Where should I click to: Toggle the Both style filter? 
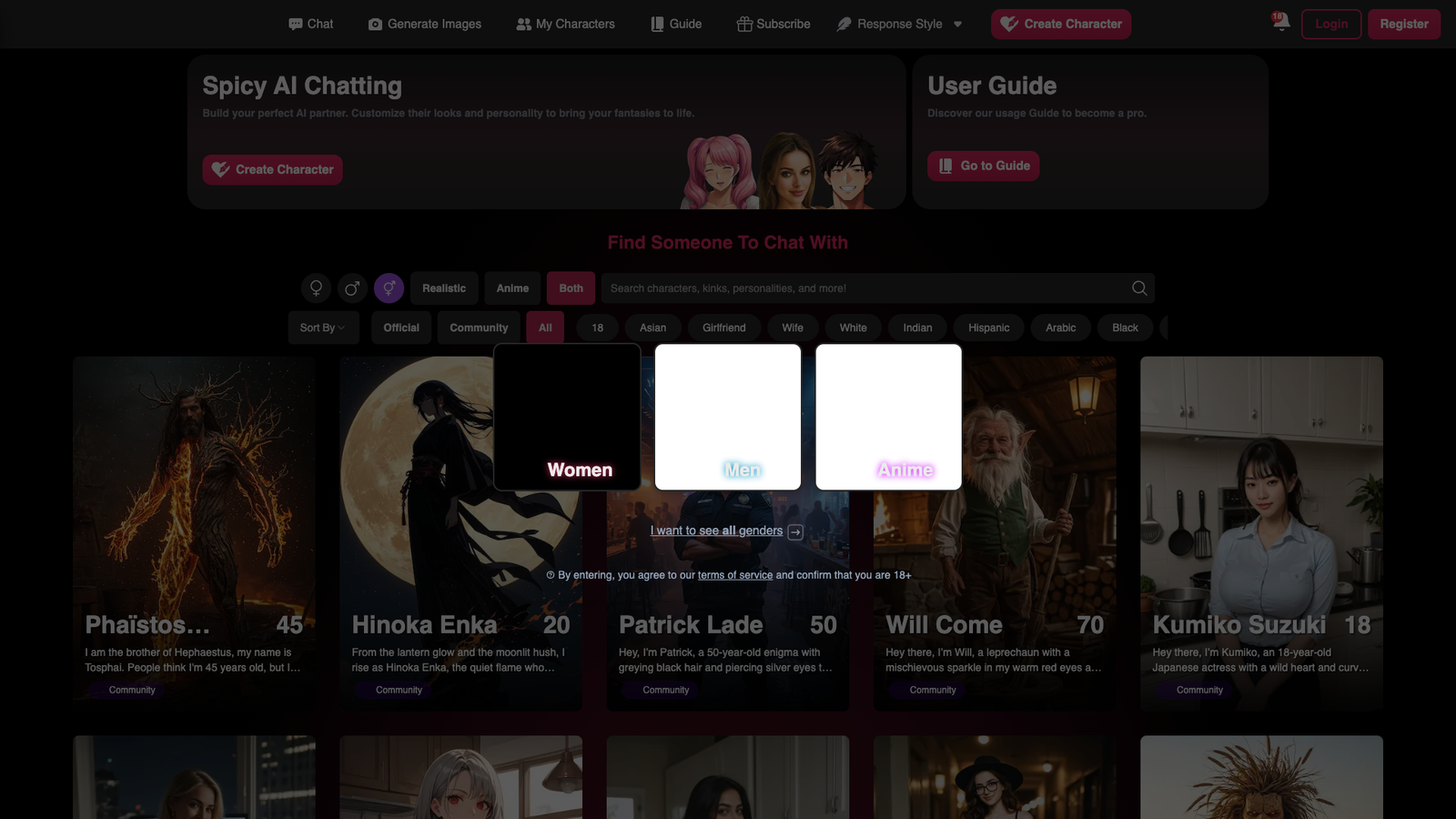click(x=571, y=288)
